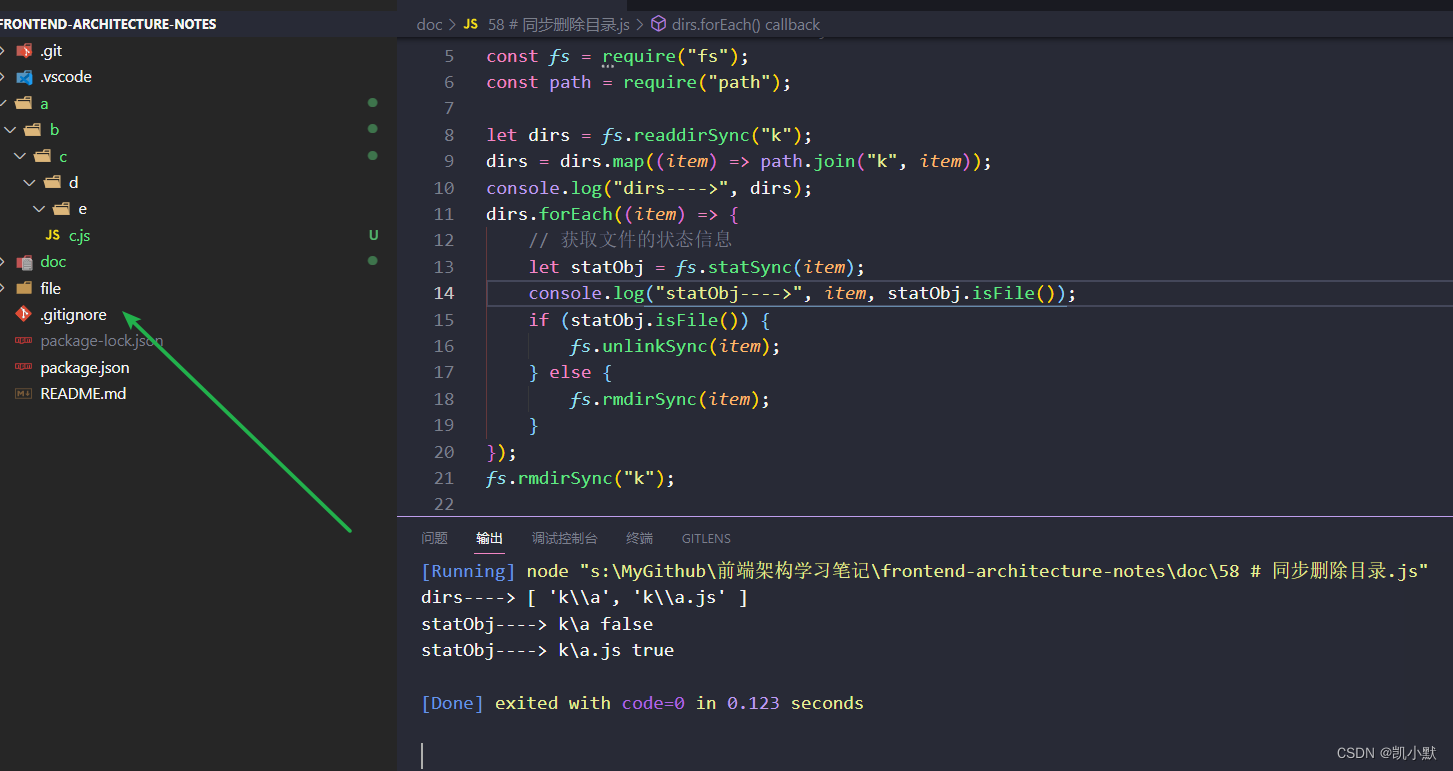
Task: Click the .git folder icon
Action: (24, 50)
